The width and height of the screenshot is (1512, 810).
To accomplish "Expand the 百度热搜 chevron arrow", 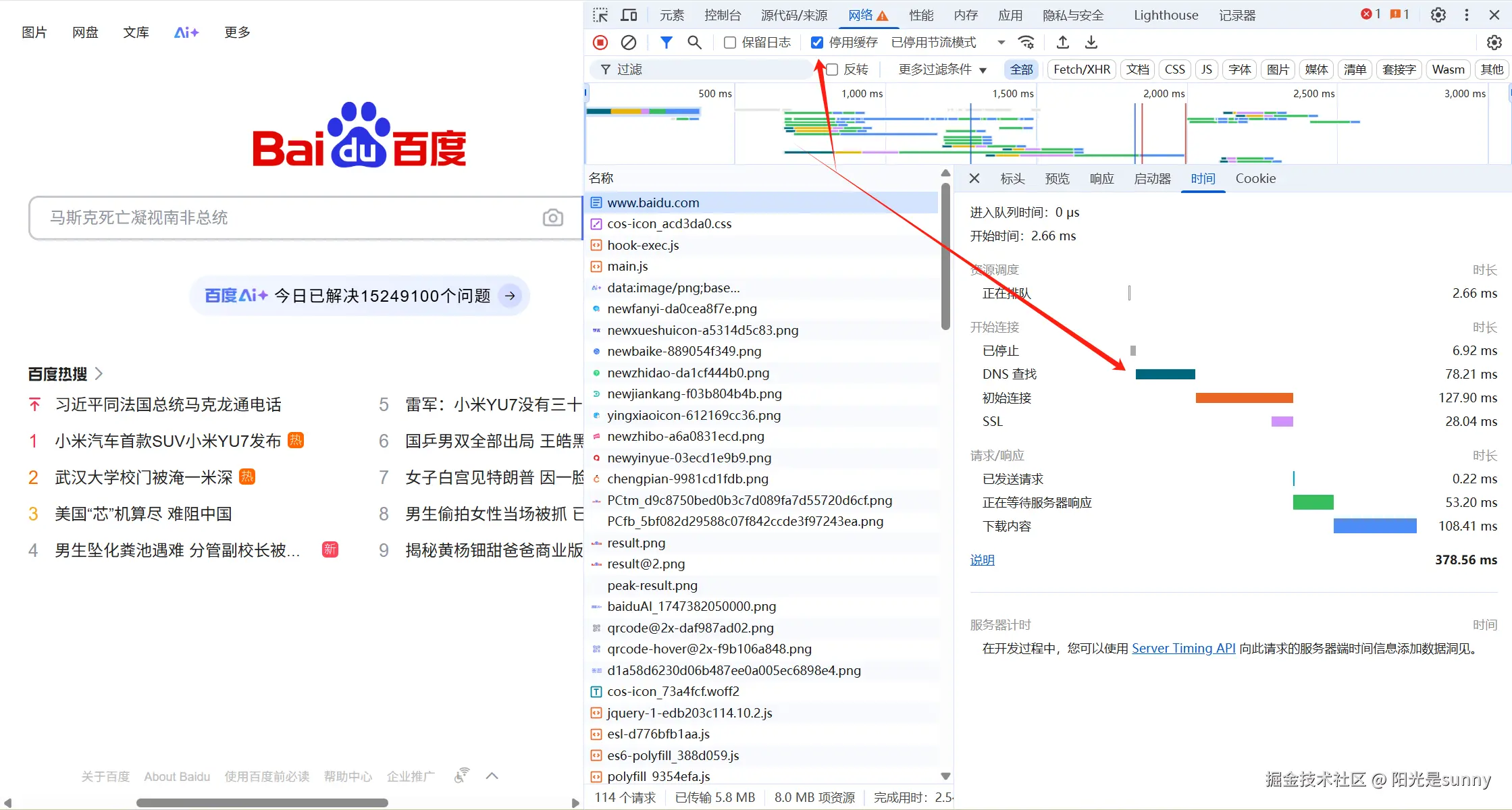I will coord(99,373).
